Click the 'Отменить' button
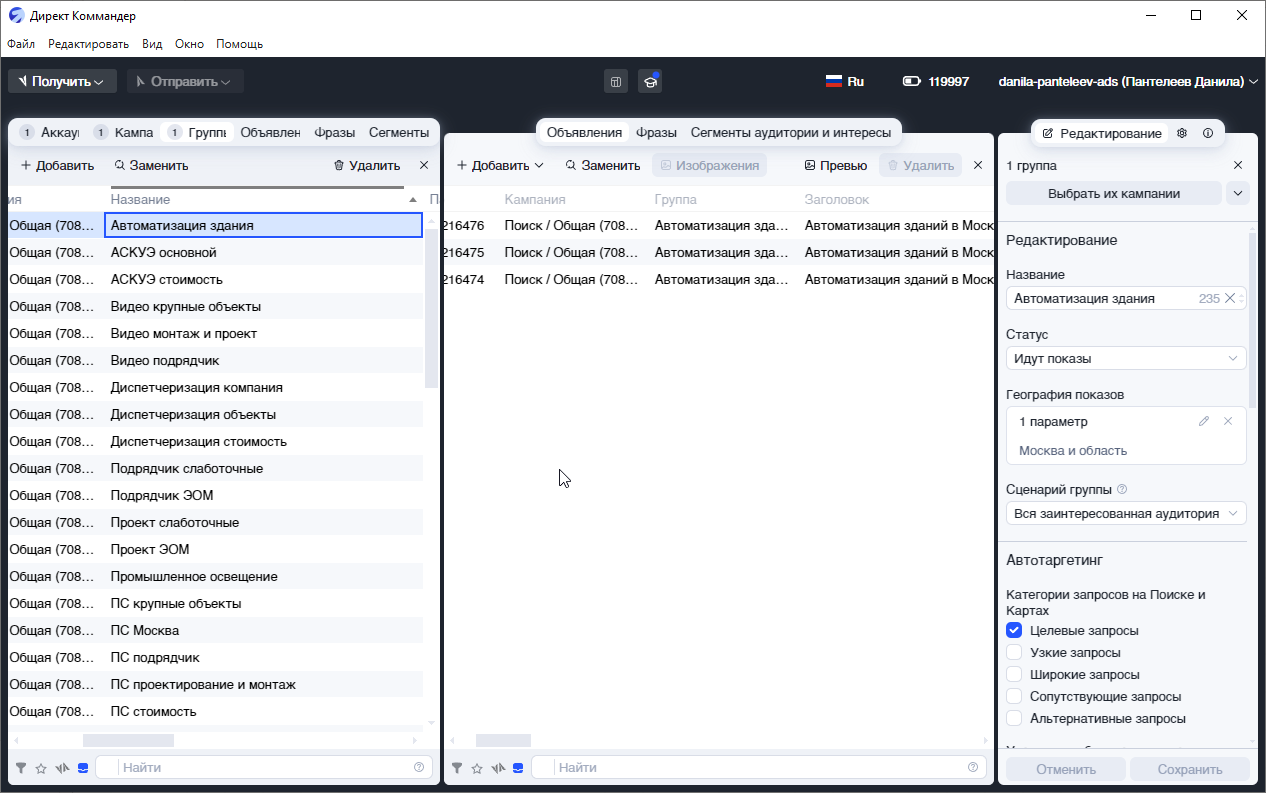This screenshot has height=793, width=1266. pos(1066,769)
